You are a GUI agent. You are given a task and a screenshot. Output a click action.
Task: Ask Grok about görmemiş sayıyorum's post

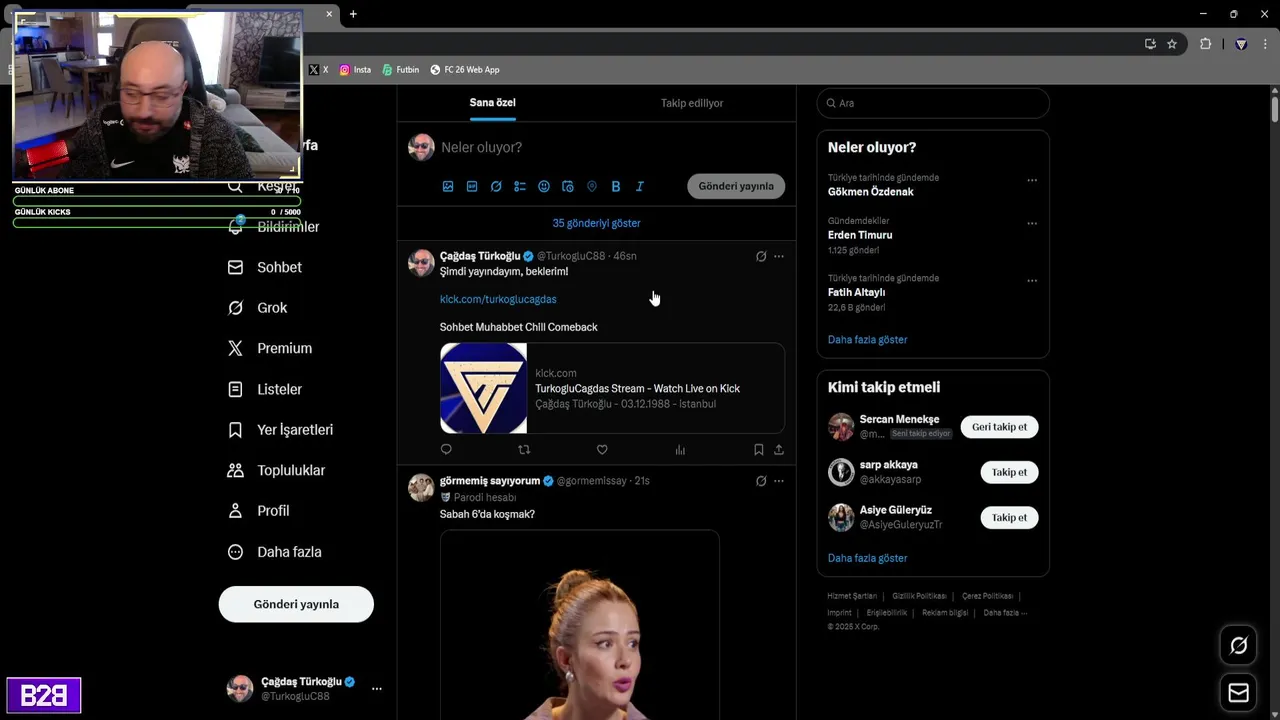pyautogui.click(x=761, y=481)
